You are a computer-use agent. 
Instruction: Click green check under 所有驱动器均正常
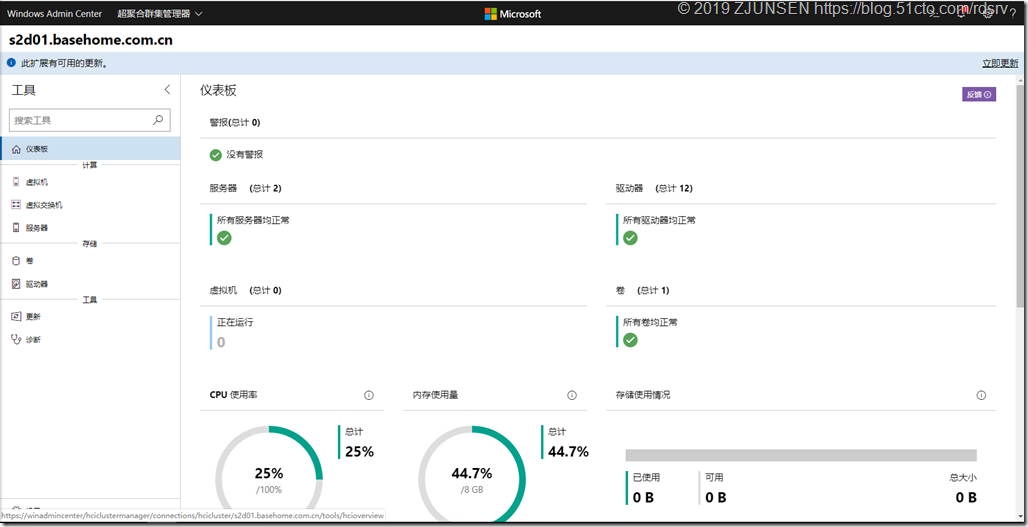(630, 238)
